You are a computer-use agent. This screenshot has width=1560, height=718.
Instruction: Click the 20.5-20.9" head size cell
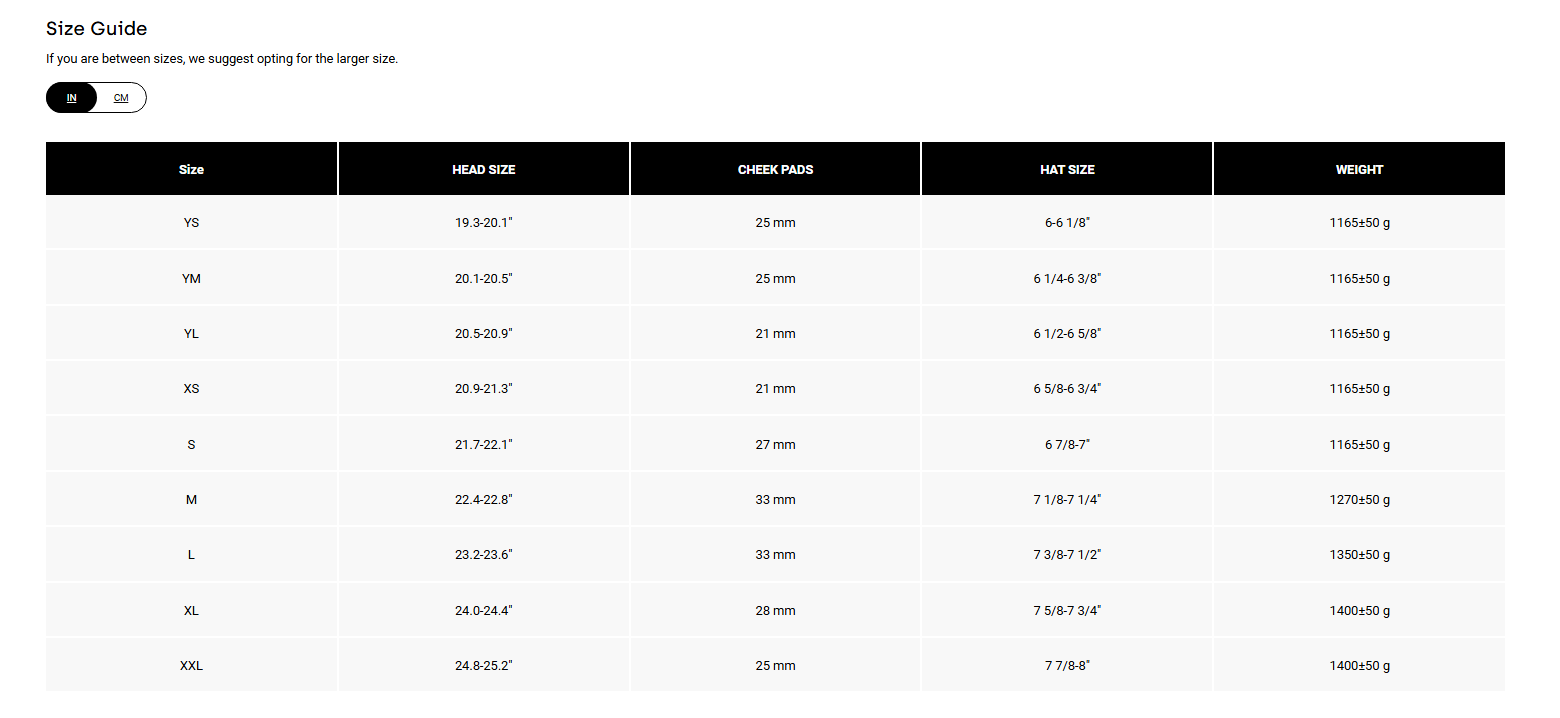483,334
